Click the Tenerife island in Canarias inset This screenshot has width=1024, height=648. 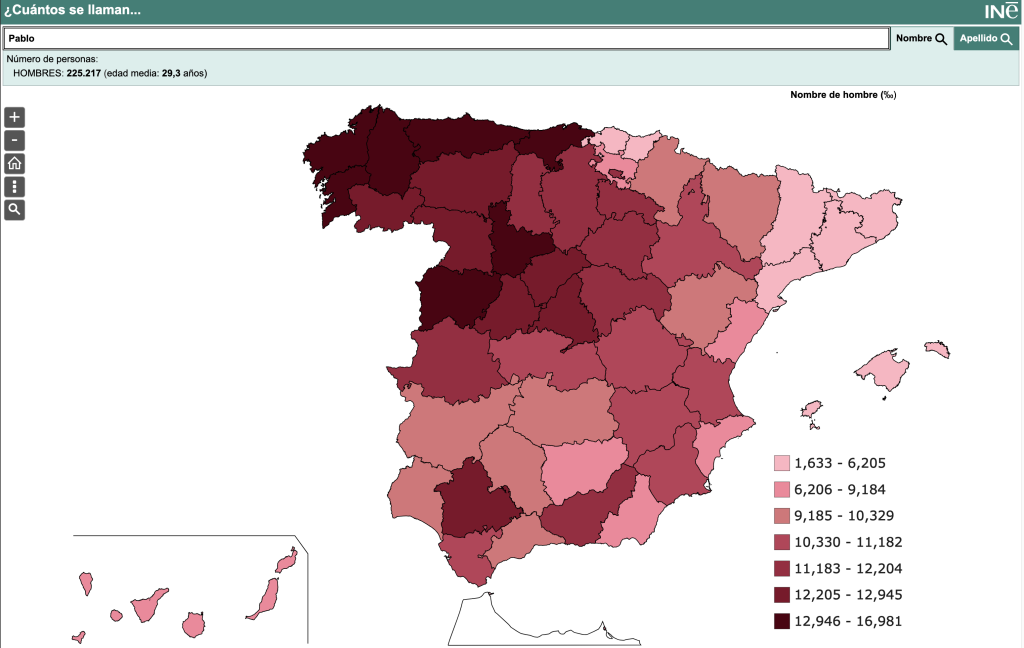(148, 606)
